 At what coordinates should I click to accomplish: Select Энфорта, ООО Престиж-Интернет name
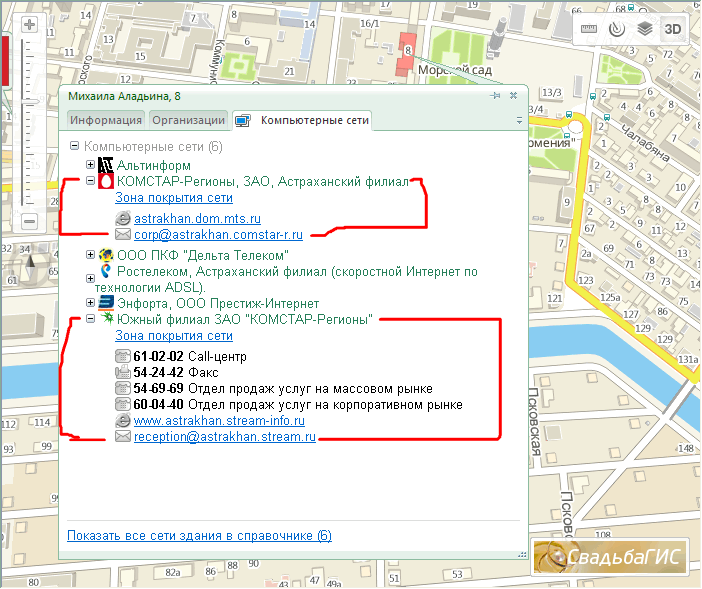point(218,303)
